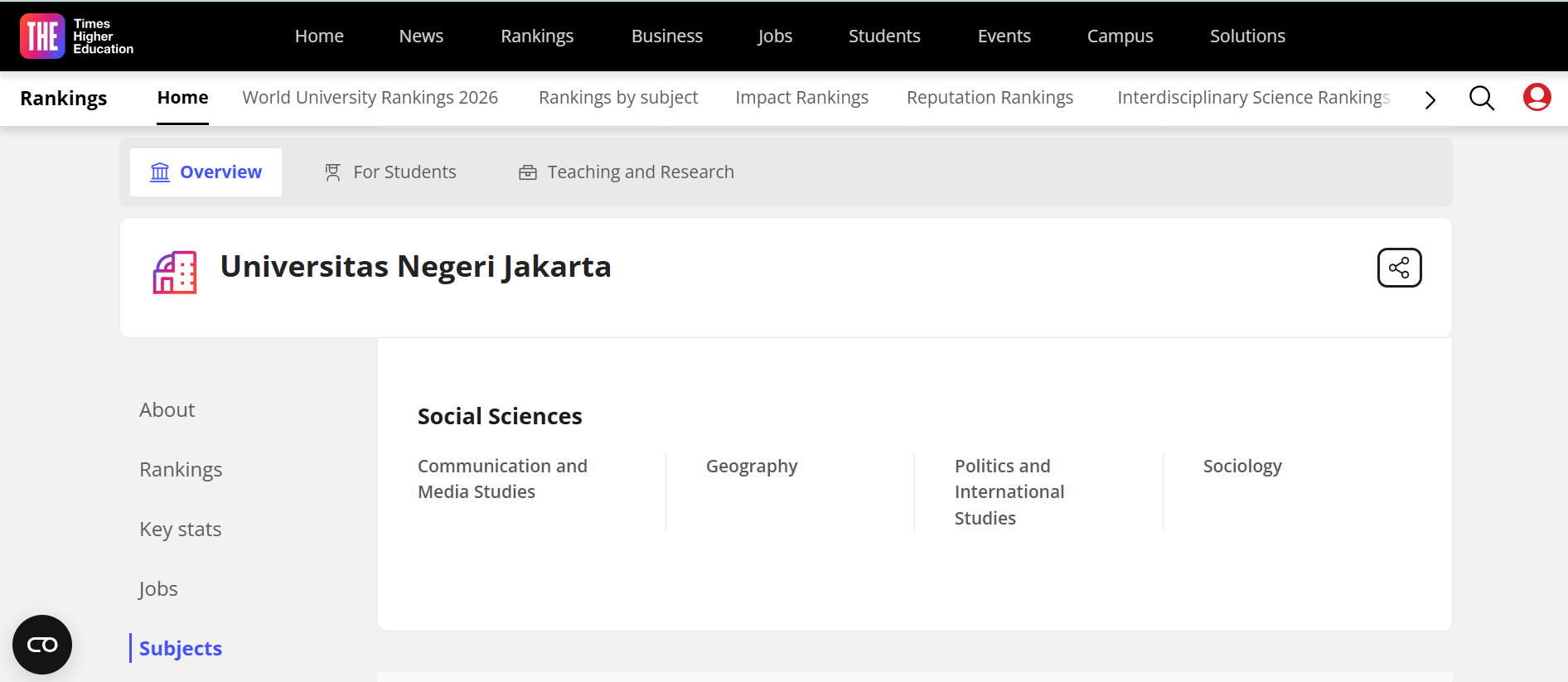Open the cookie settings floating button
This screenshot has height=682, width=1568.
pyautogui.click(x=42, y=644)
